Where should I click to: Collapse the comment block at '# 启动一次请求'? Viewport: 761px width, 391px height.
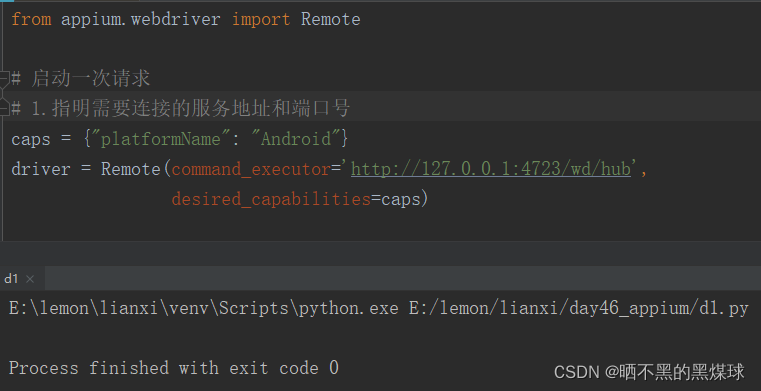pos(4,78)
